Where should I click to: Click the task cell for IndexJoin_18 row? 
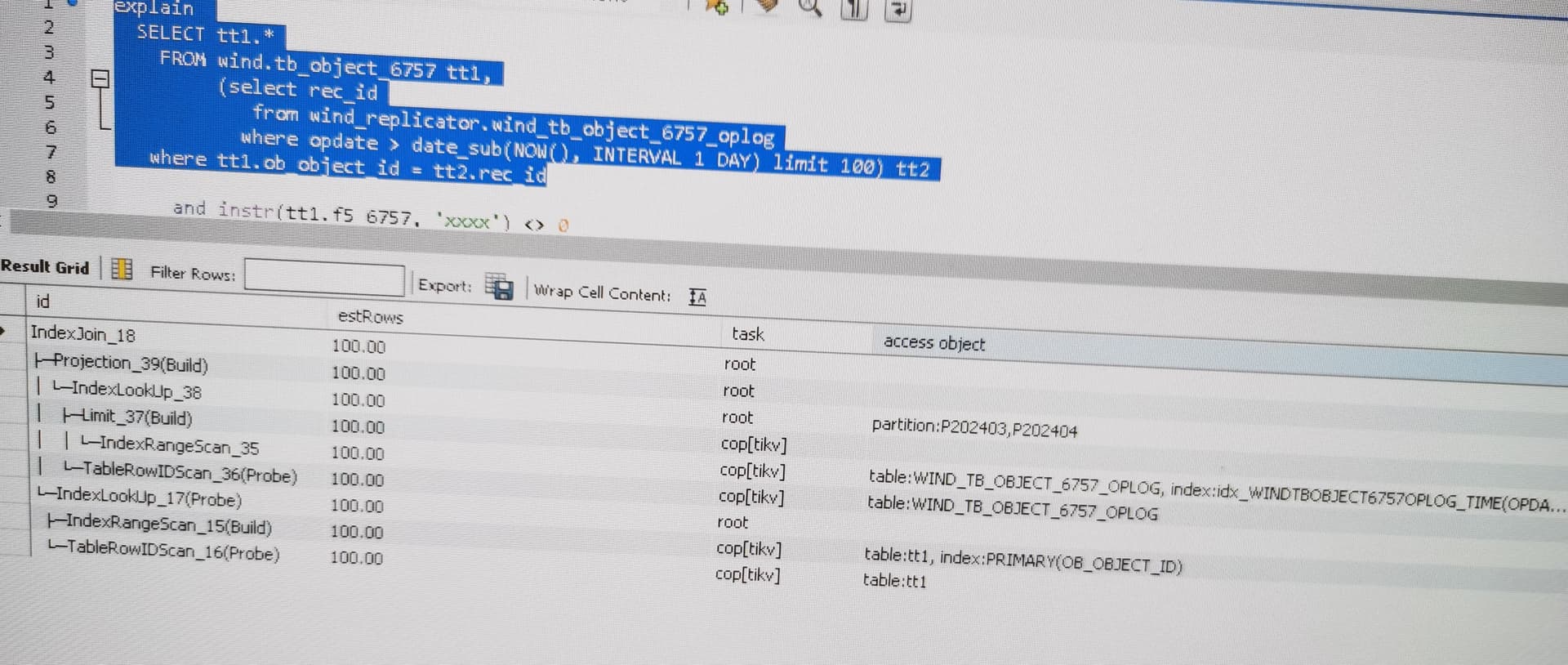[x=740, y=364]
